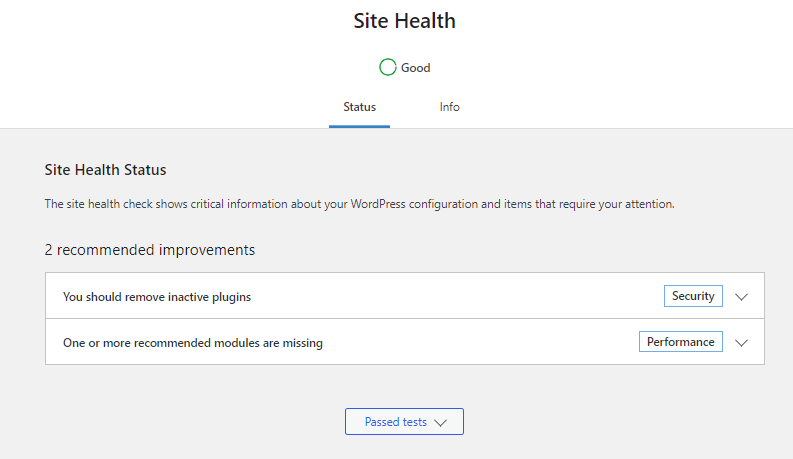Switch to the Status tab
The height and width of the screenshot is (459, 793).
360,107
